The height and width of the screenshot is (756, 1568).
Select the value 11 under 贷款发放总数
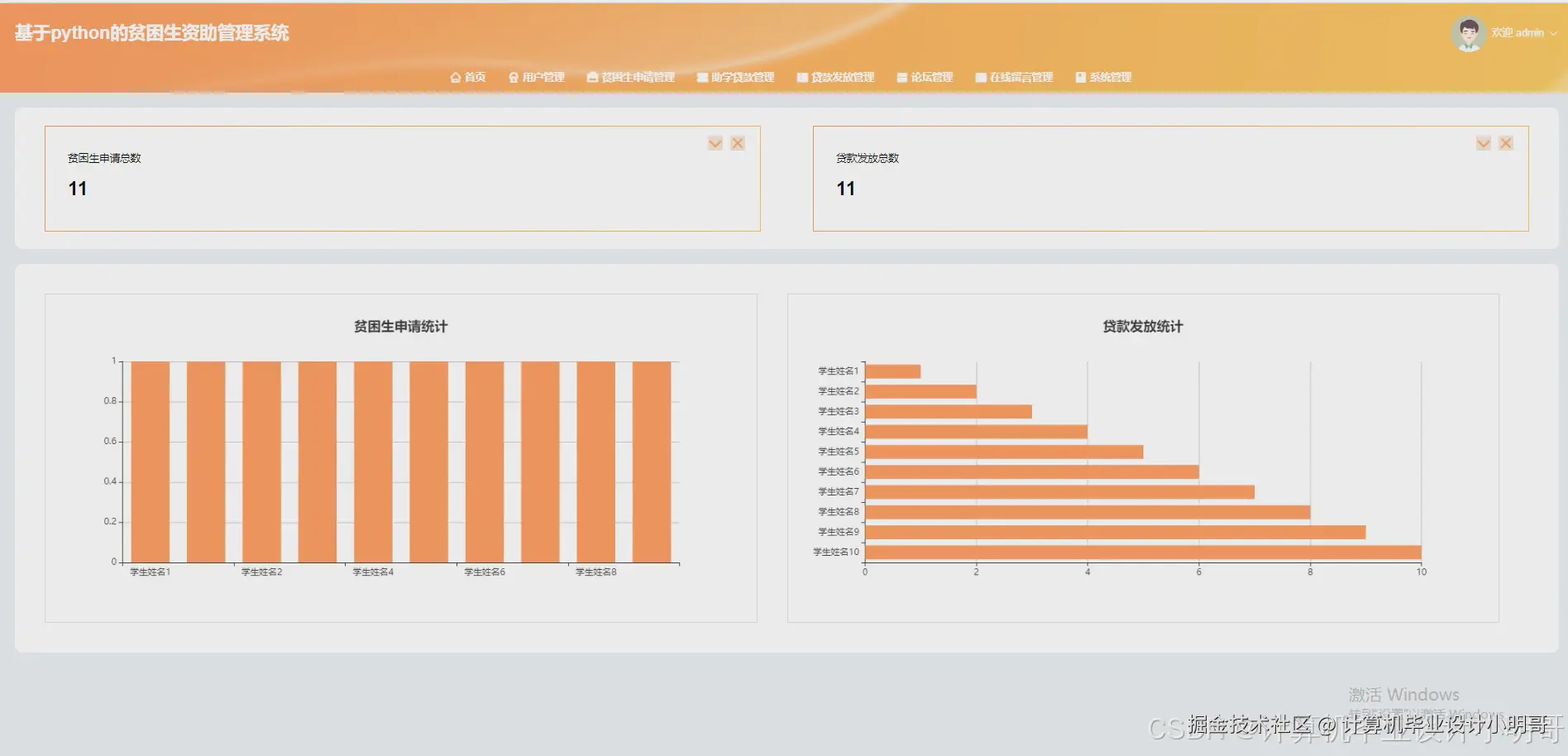tap(846, 189)
